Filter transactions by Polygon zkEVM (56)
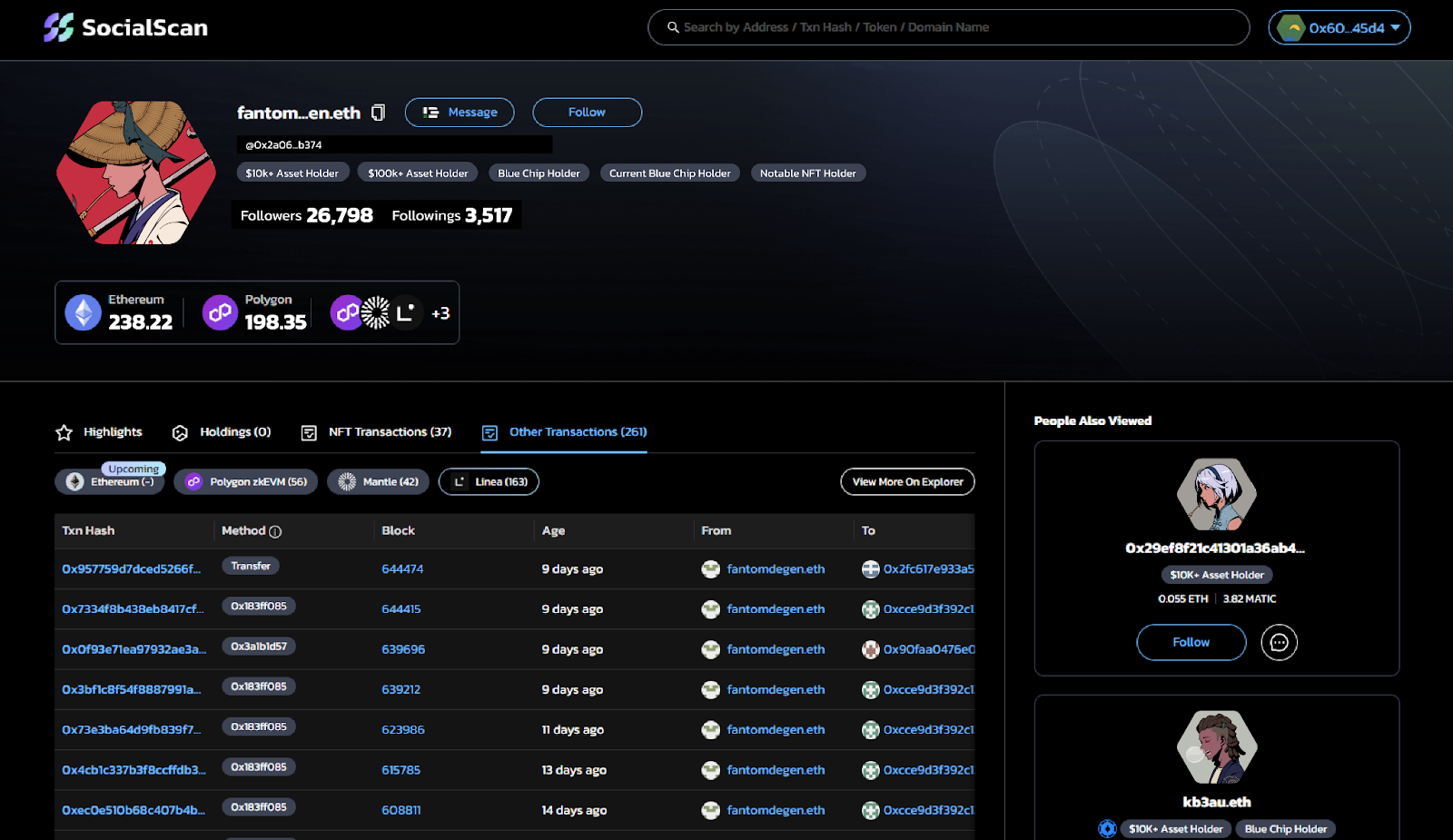The image size is (1453, 840). click(246, 482)
